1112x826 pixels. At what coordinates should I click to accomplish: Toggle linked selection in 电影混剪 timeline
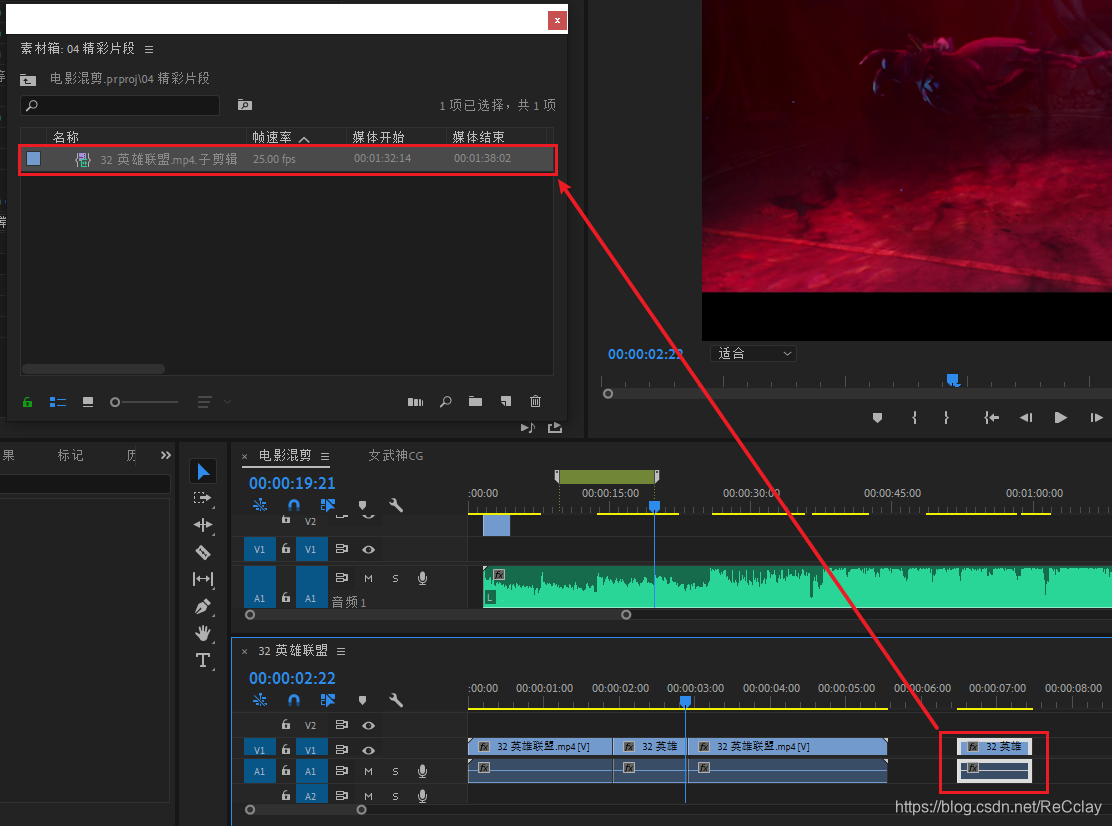328,505
